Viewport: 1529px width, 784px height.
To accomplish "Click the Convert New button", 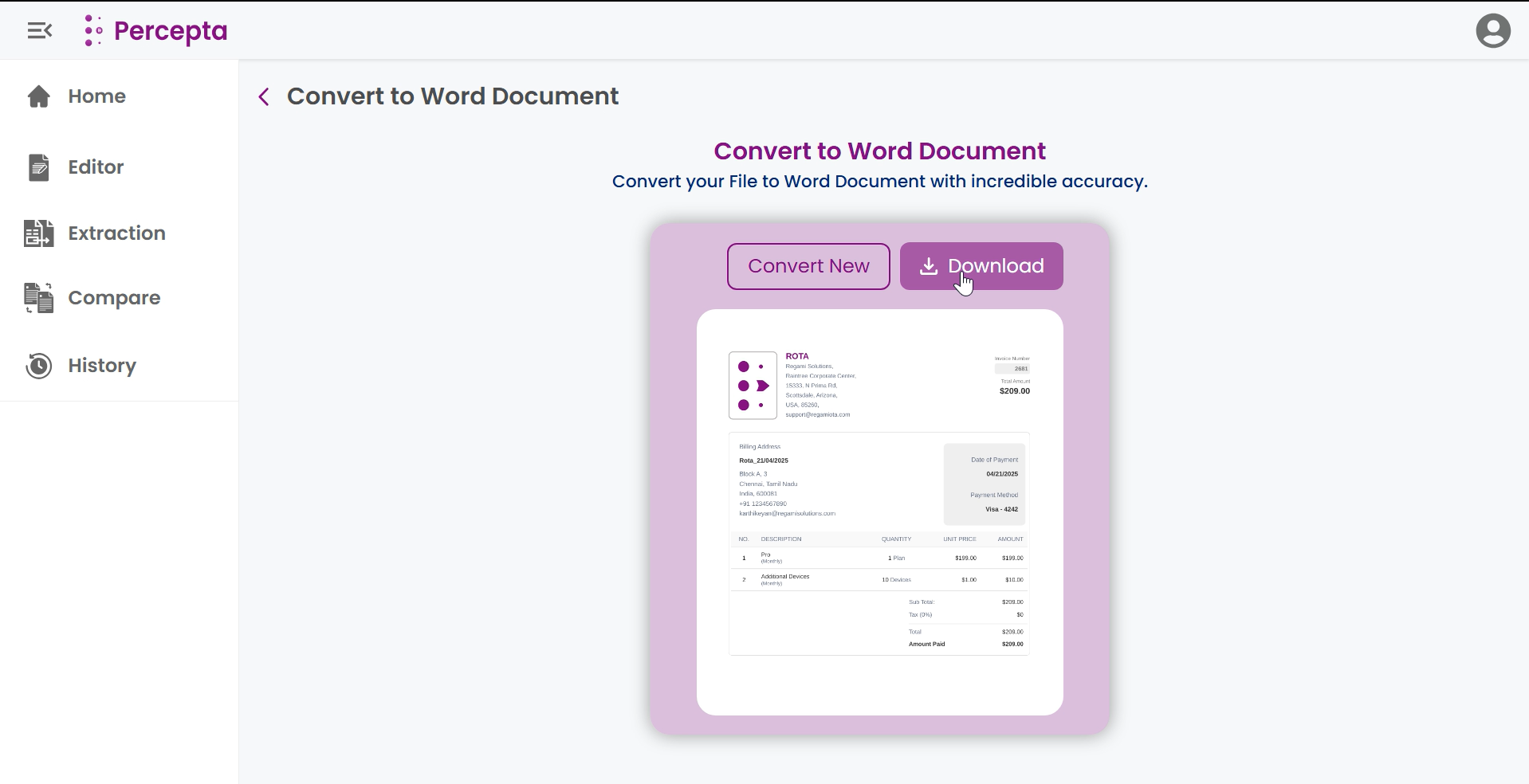I will (808, 266).
